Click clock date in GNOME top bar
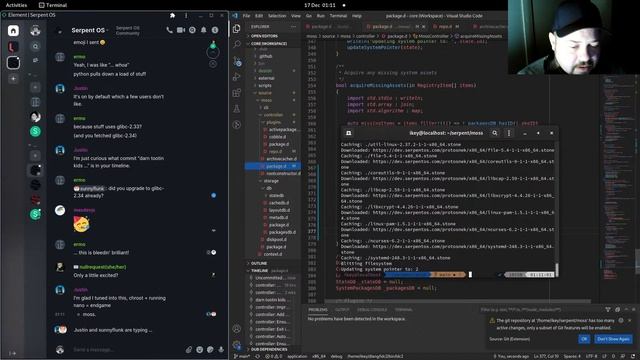 coord(320,5)
